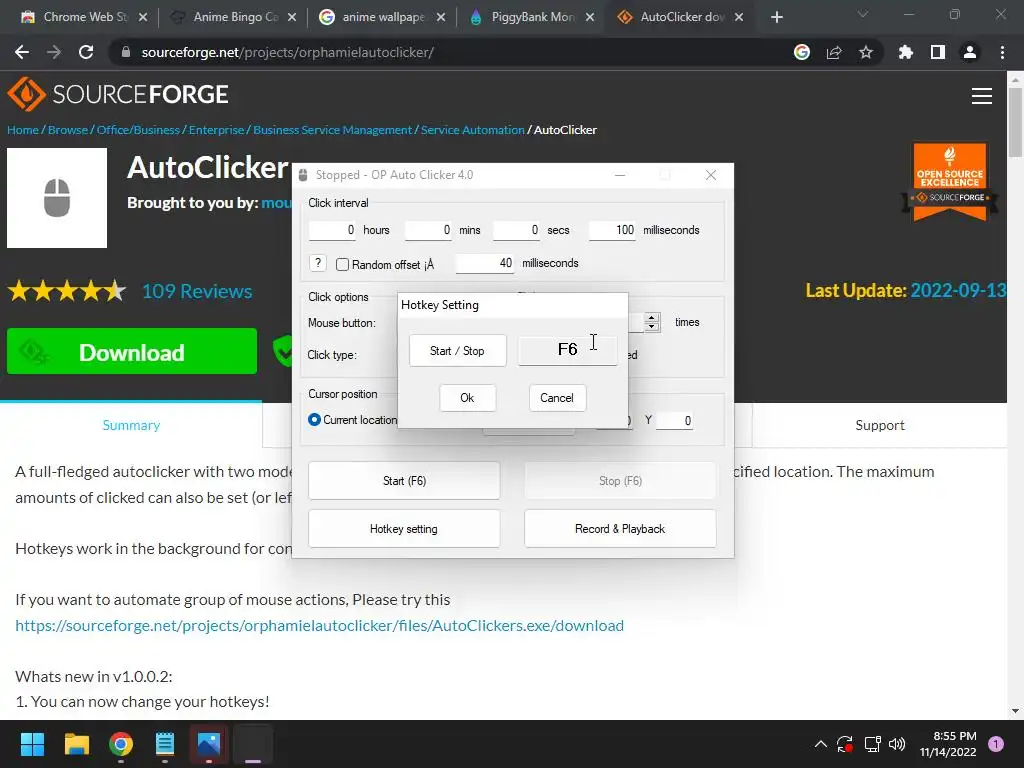Open Notepad from the taskbar
The height and width of the screenshot is (768, 1024).
point(165,744)
